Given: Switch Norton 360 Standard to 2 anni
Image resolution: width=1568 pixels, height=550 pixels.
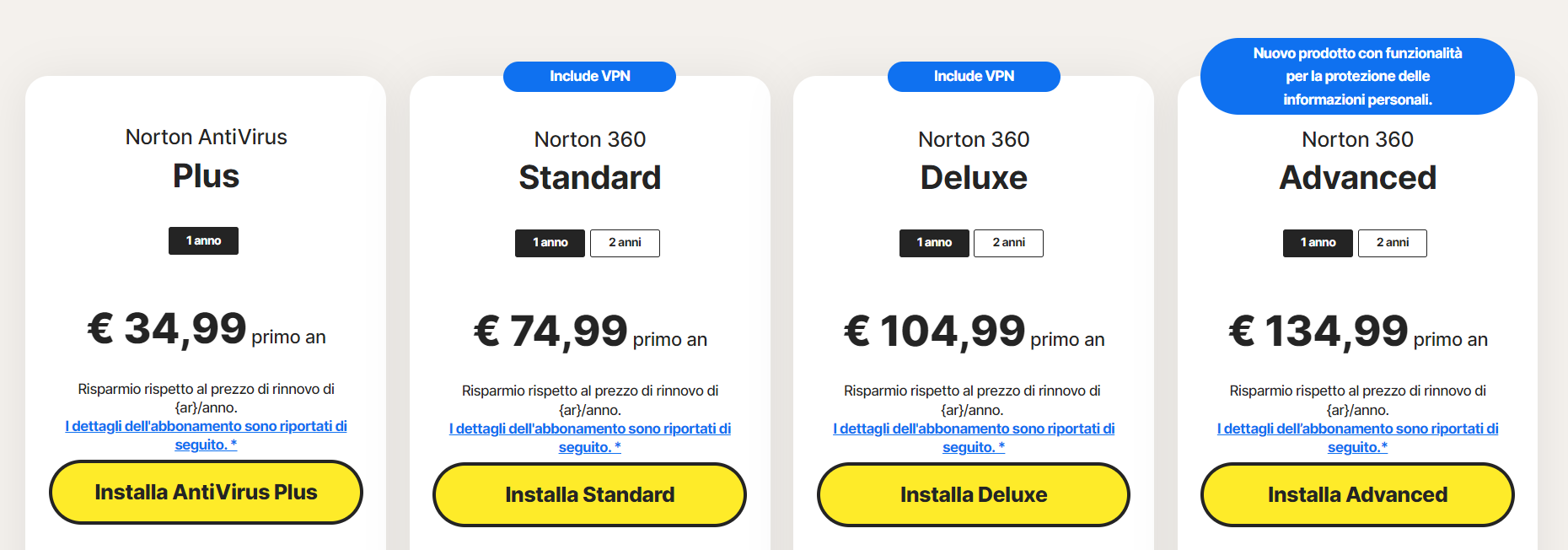Looking at the screenshot, I should click(x=625, y=243).
